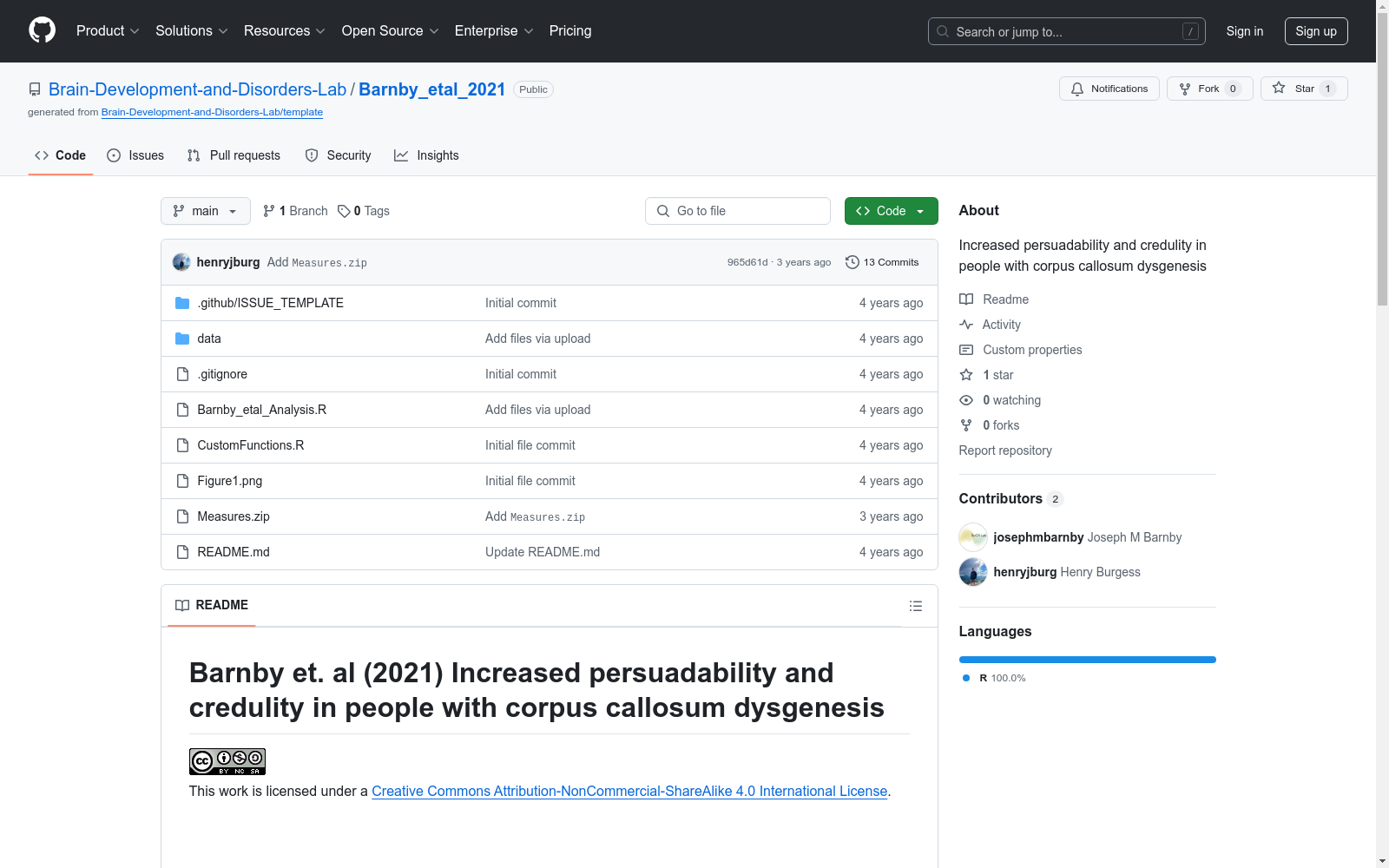Click the README outline list icon
Image resolution: width=1389 pixels, height=868 pixels.
coord(916,606)
